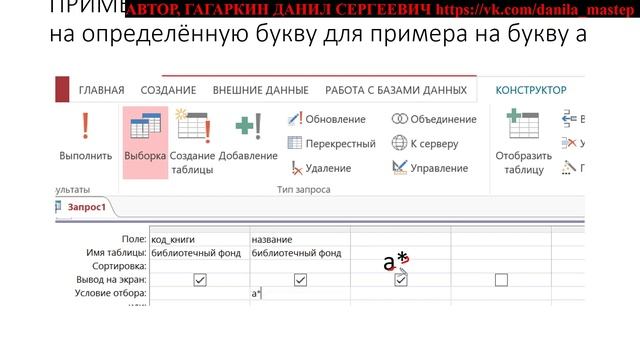
Task: Choose Создание таблицы query icon
Action: pos(193,126)
